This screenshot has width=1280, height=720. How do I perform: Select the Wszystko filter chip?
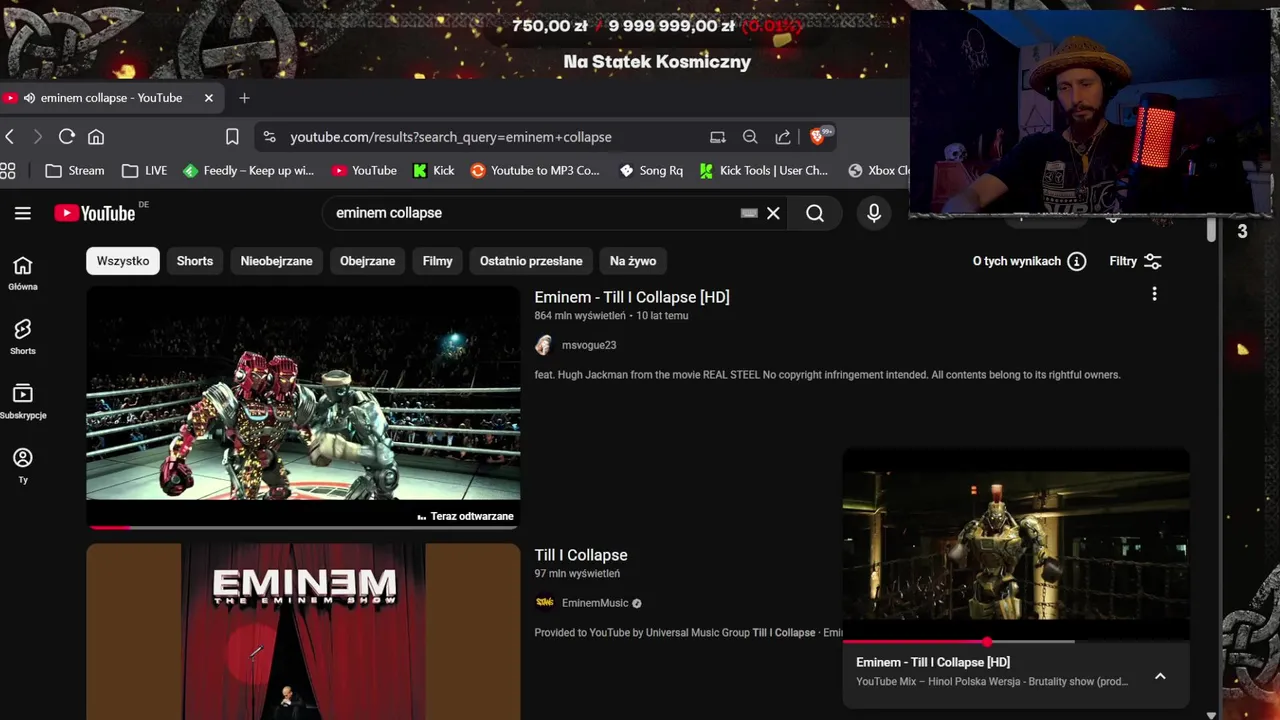tap(123, 261)
